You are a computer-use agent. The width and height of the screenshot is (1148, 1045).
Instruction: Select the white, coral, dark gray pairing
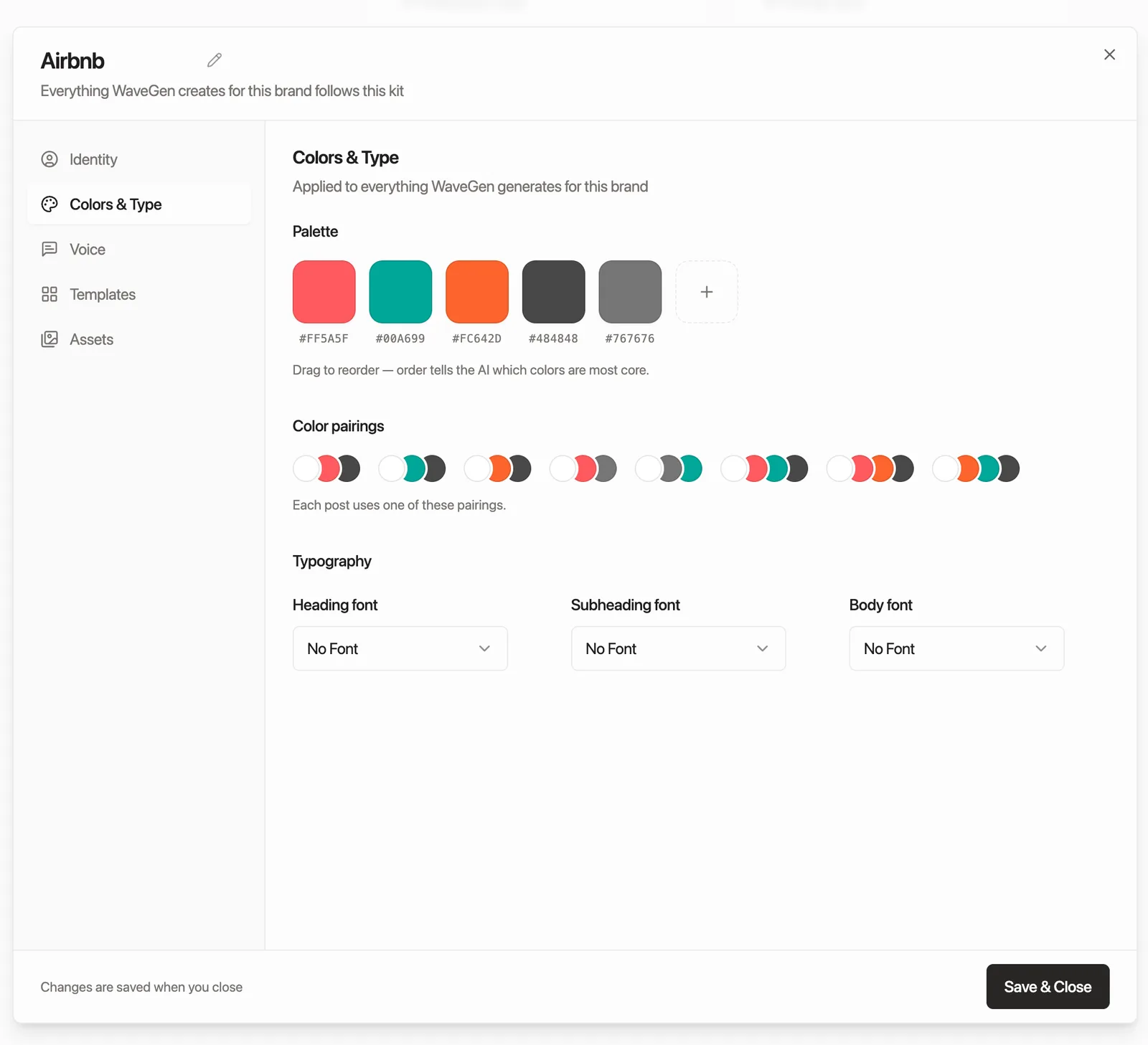[x=326, y=468]
